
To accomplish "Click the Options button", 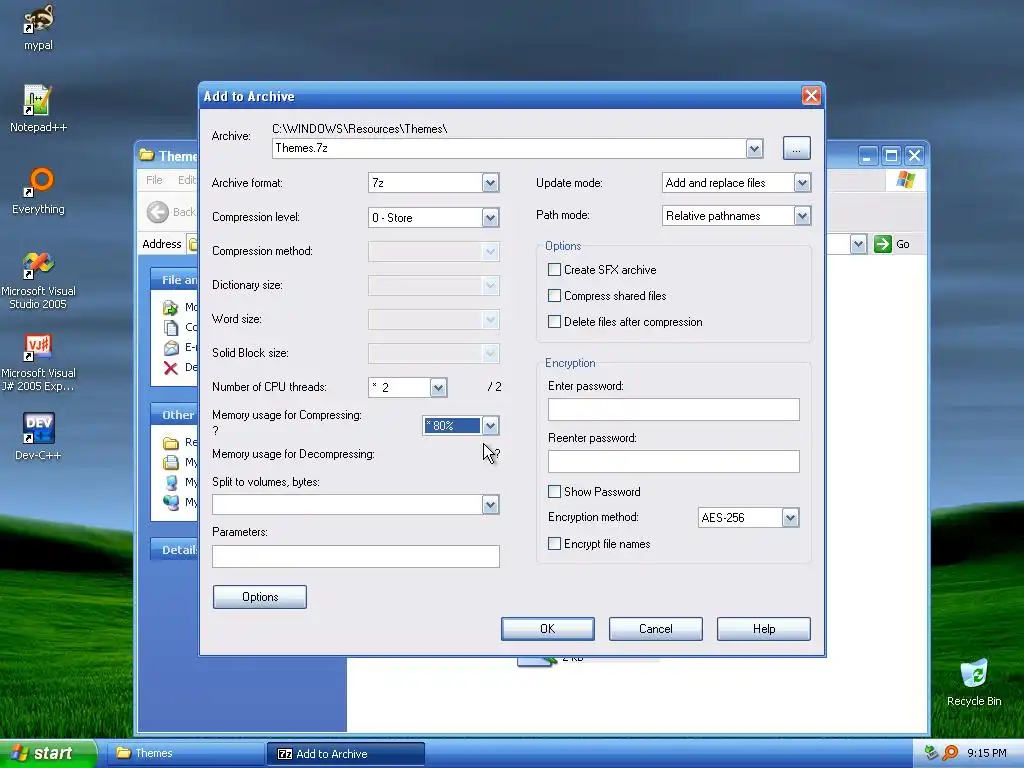I will 260,597.
